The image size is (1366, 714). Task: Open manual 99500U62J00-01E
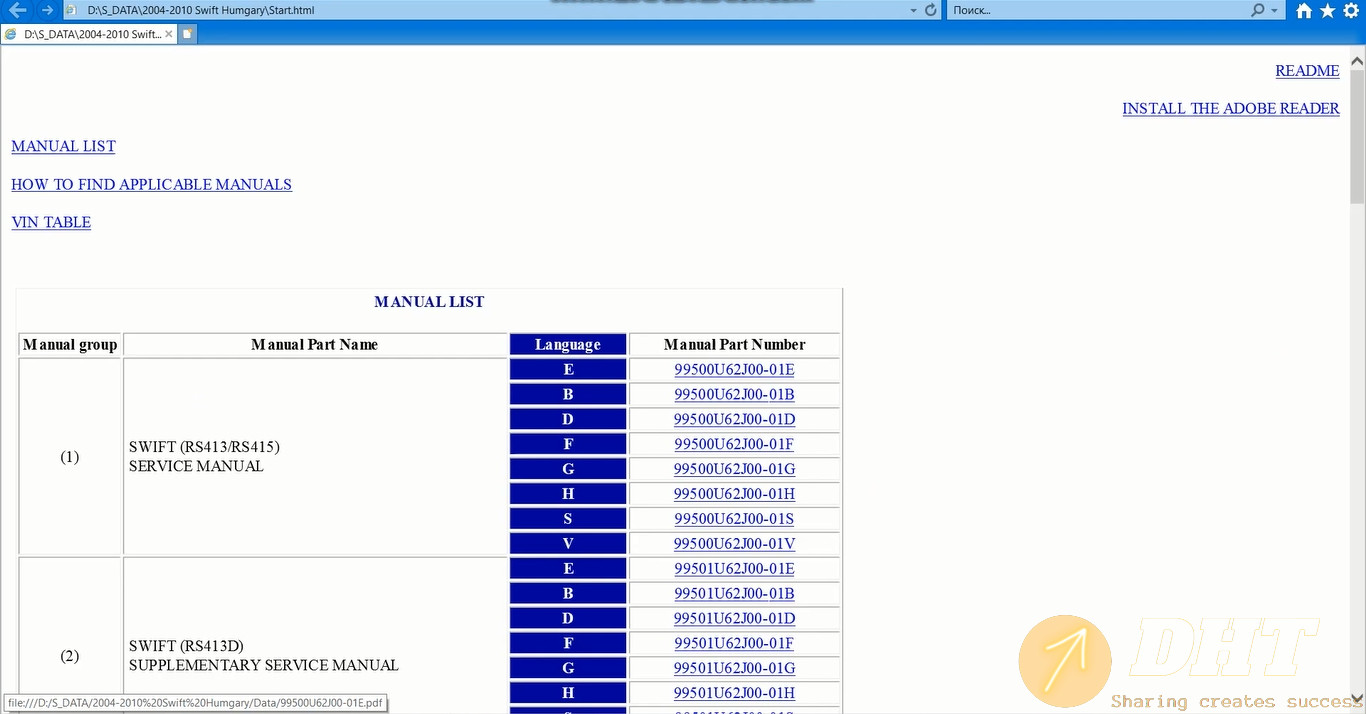(734, 370)
